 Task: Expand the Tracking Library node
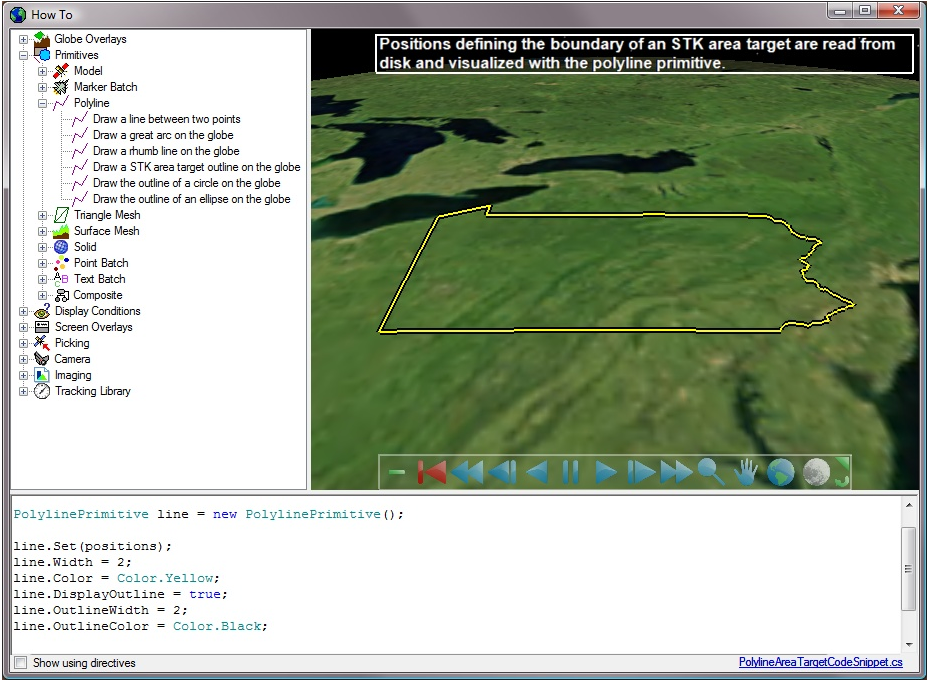[x=23, y=392]
